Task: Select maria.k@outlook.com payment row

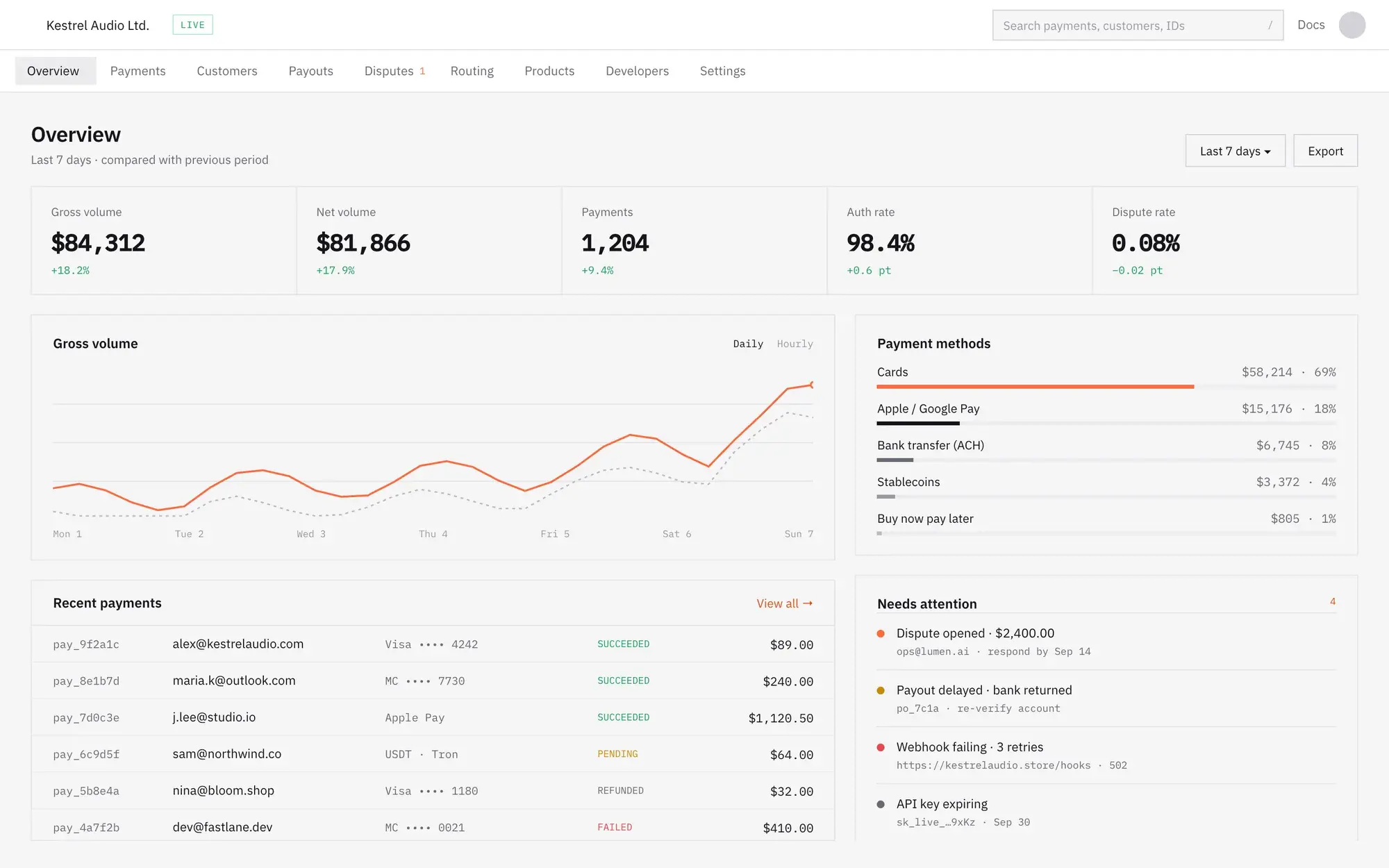Action: [433, 681]
